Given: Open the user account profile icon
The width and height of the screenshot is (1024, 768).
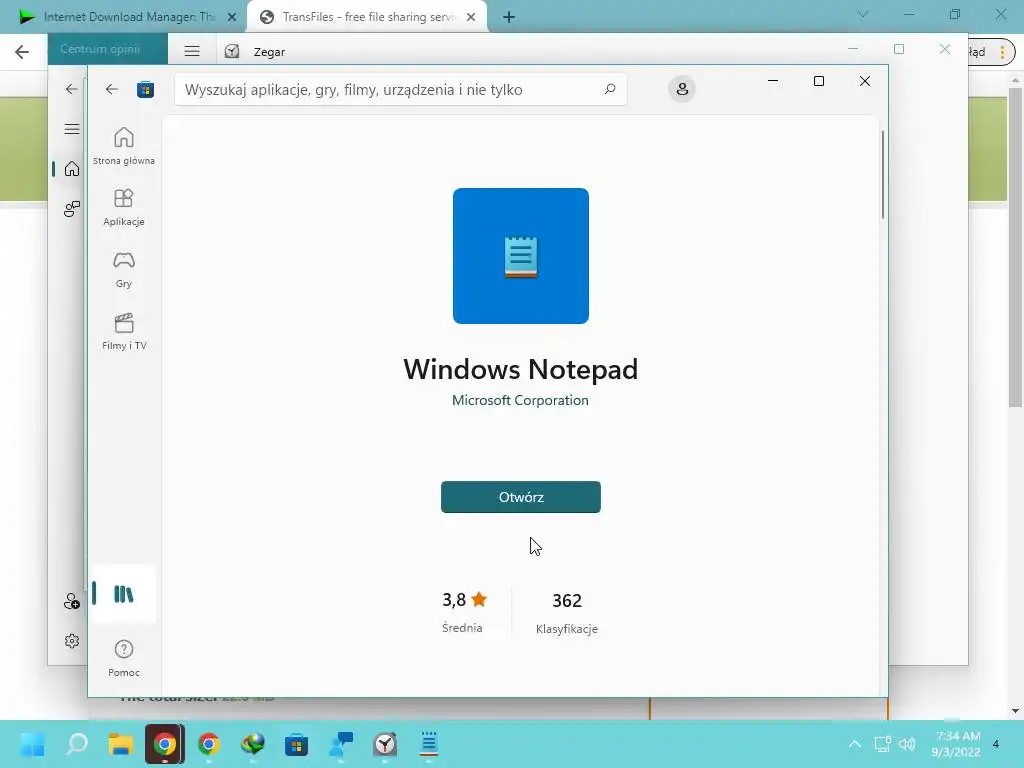Looking at the screenshot, I should pos(682,89).
